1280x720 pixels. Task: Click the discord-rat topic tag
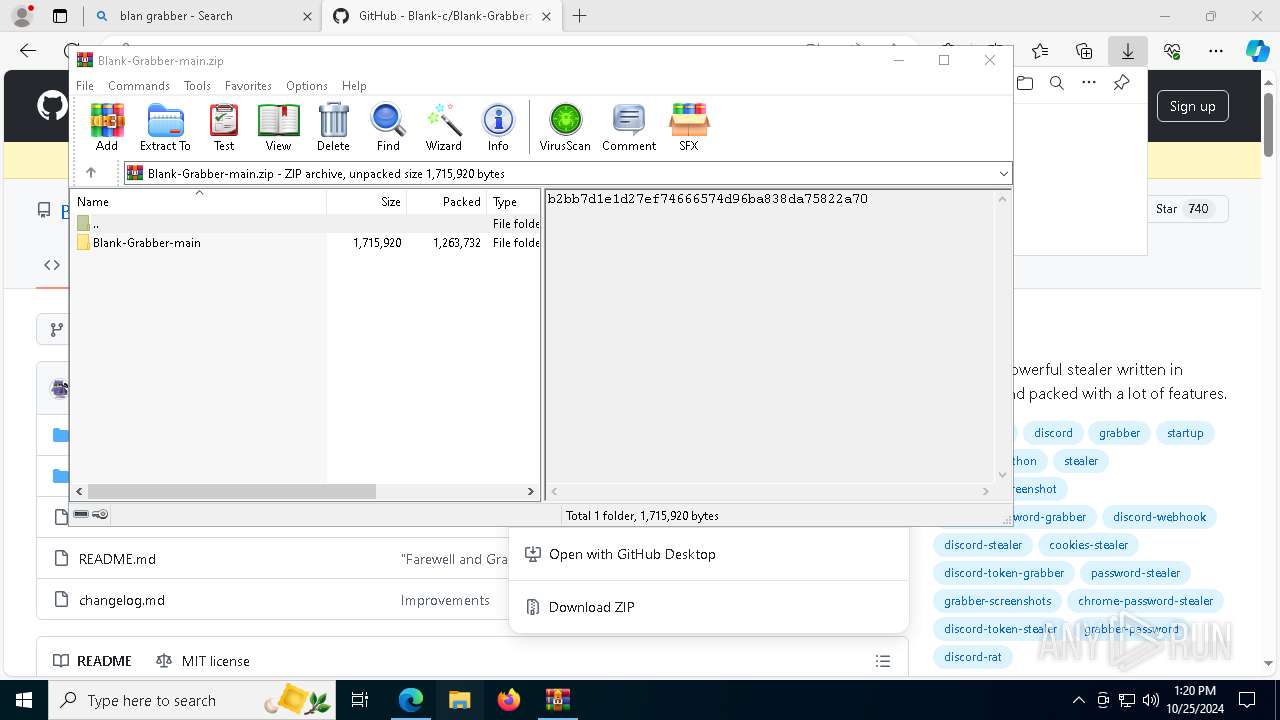[x=973, y=657]
